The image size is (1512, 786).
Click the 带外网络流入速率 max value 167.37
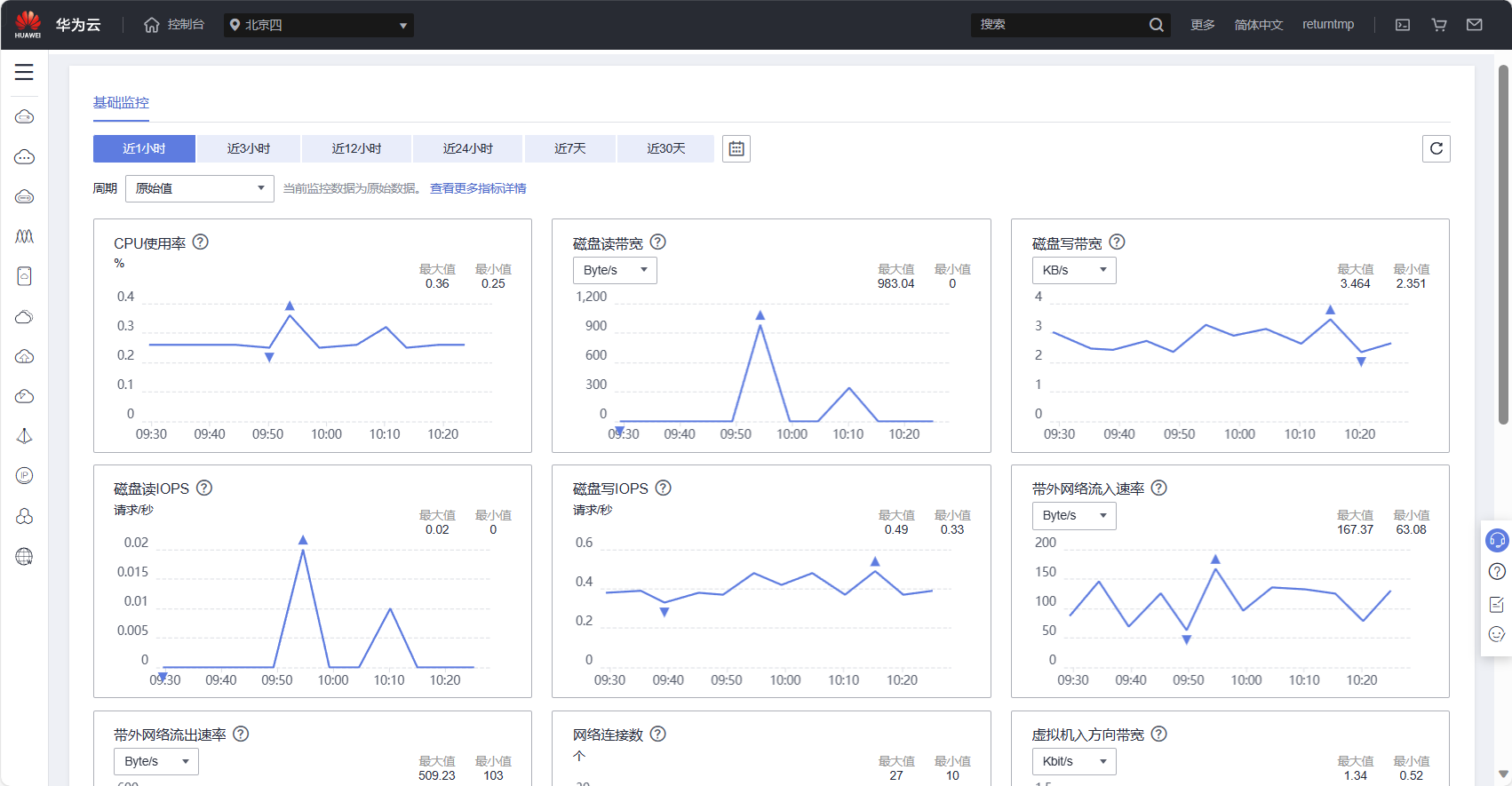coord(1356,530)
